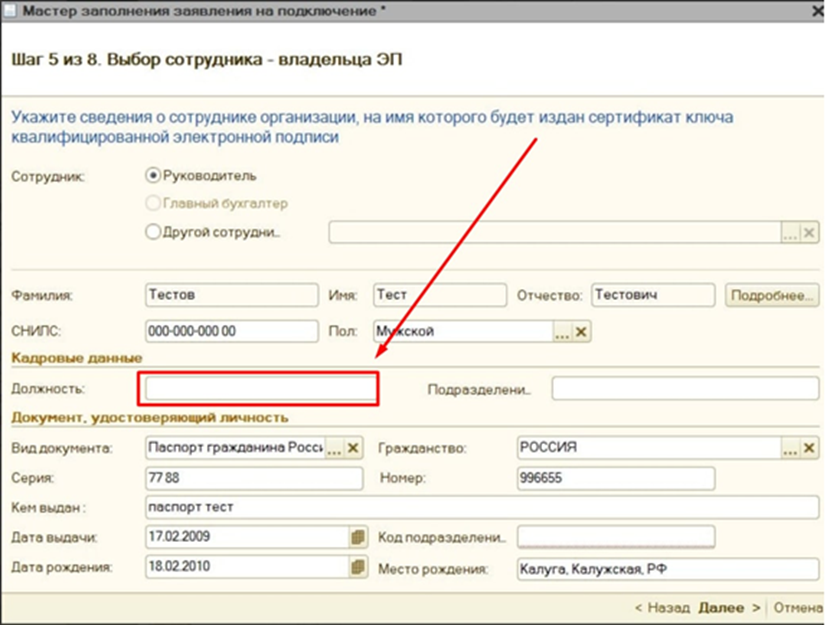Select the Главный бухгалтер radio option
The image size is (827, 625).
[x=153, y=203]
